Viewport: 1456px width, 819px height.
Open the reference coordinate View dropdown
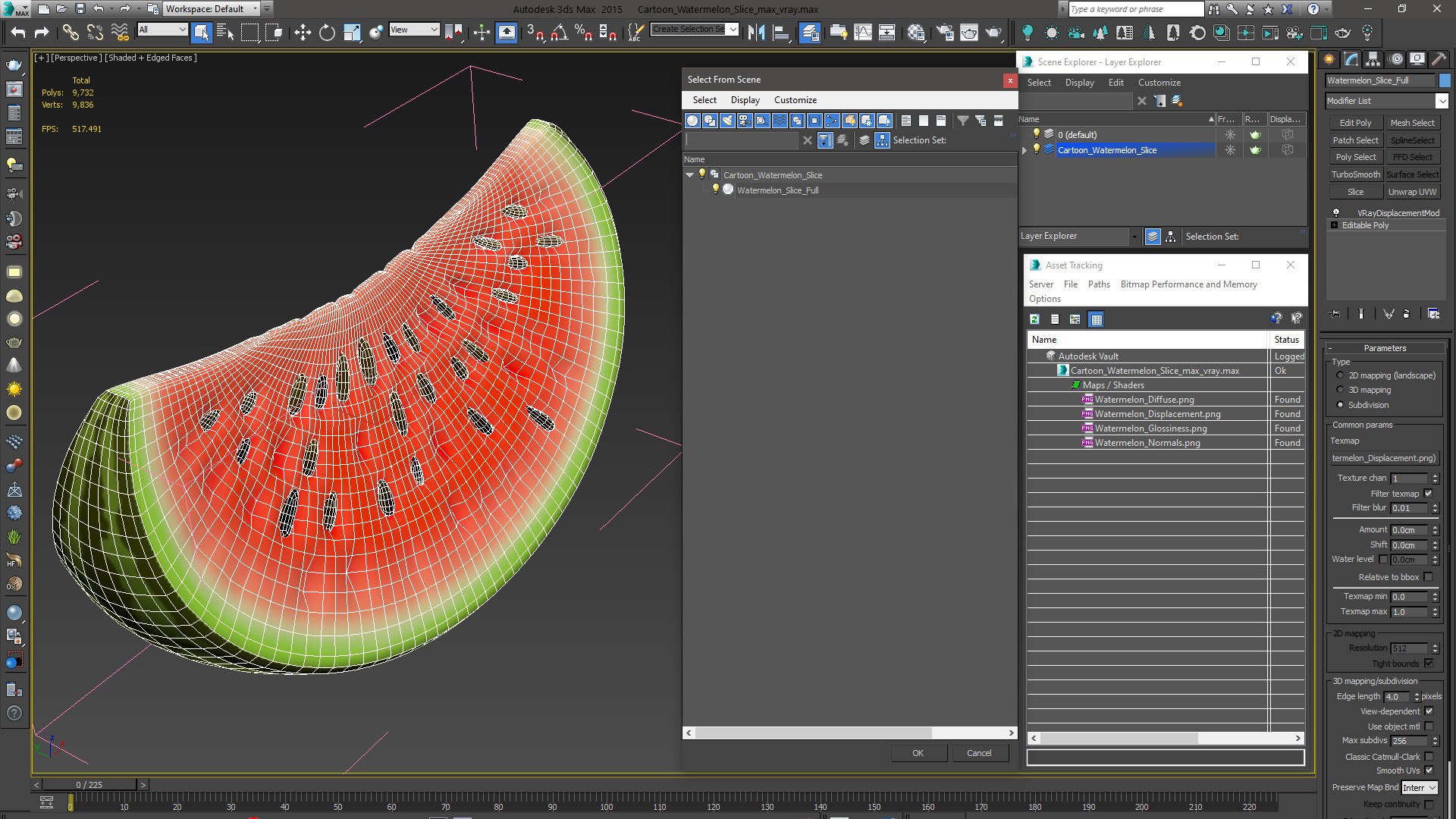(414, 30)
